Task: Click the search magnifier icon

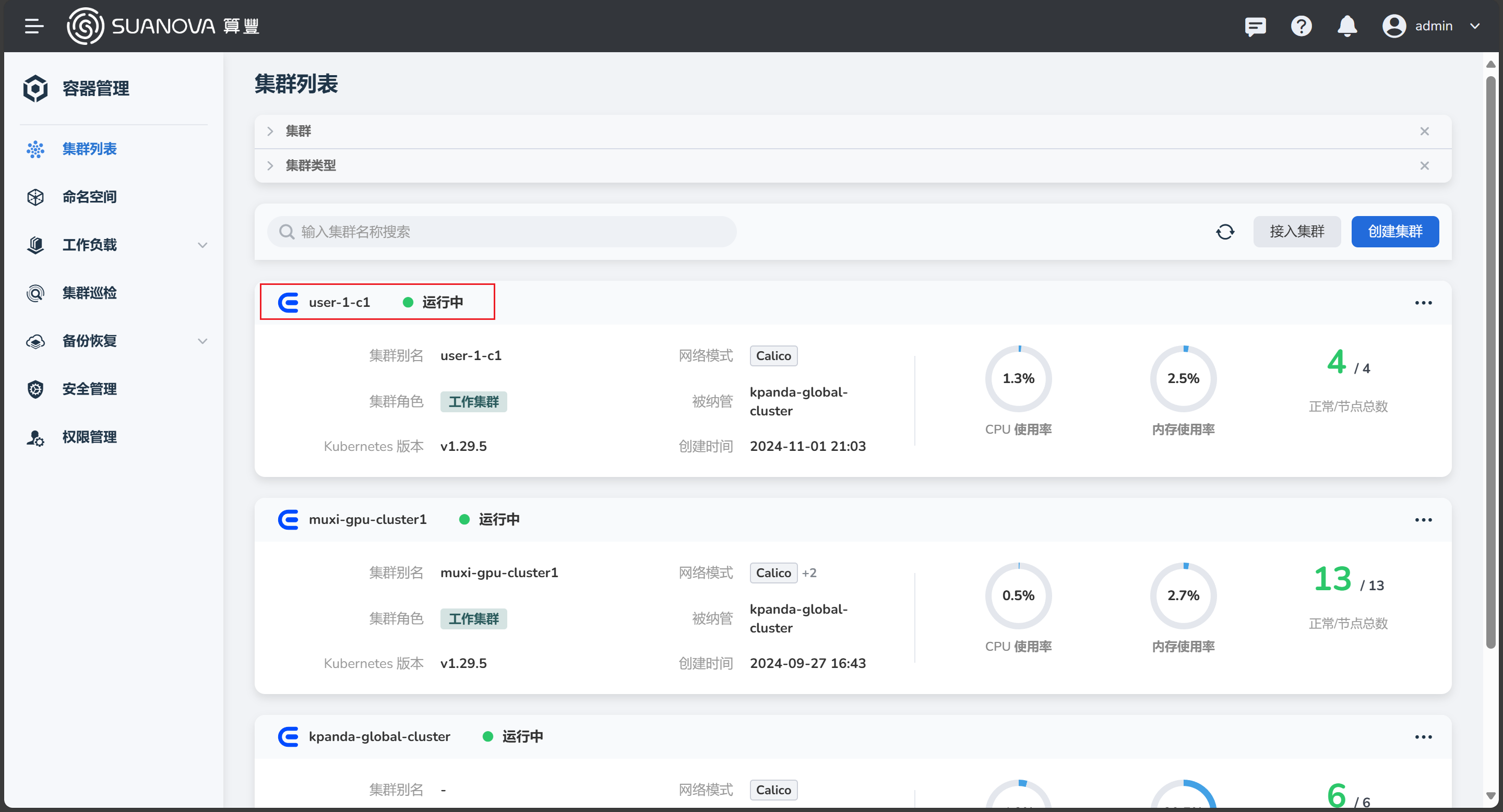Action: click(287, 232)
